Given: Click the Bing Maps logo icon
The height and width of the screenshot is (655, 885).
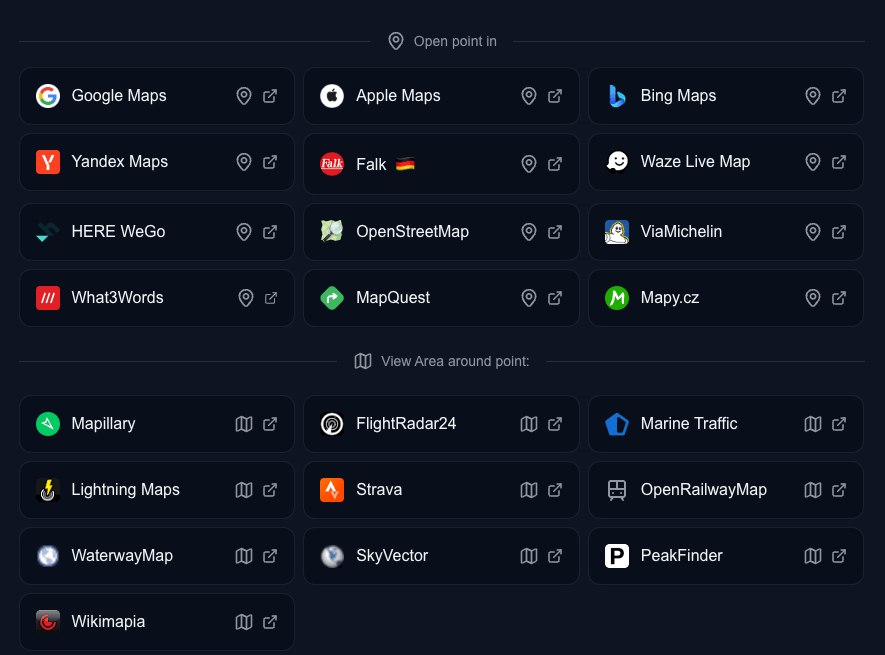Looking at the screenshot, I should (x=617, y=96).
